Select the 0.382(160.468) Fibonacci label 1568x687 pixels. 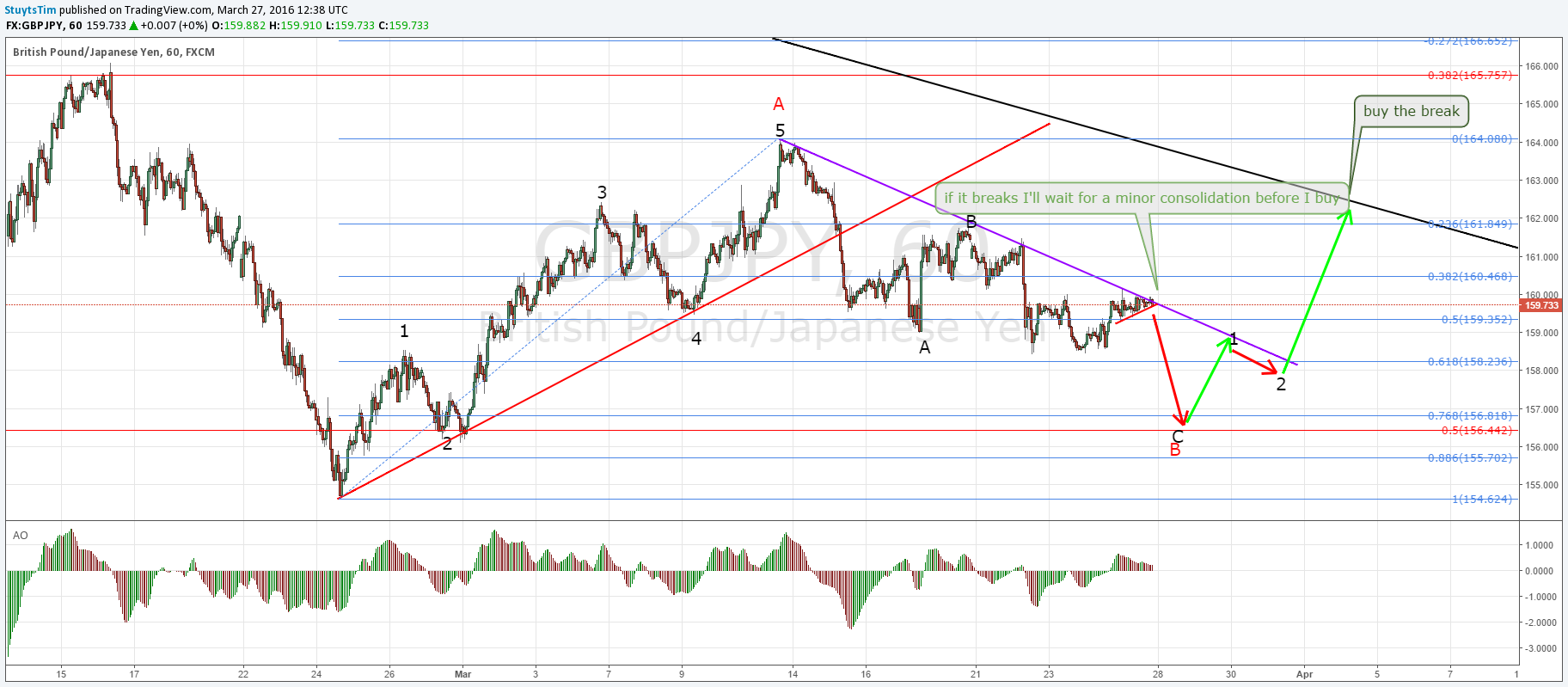[x=1469, y=277]
